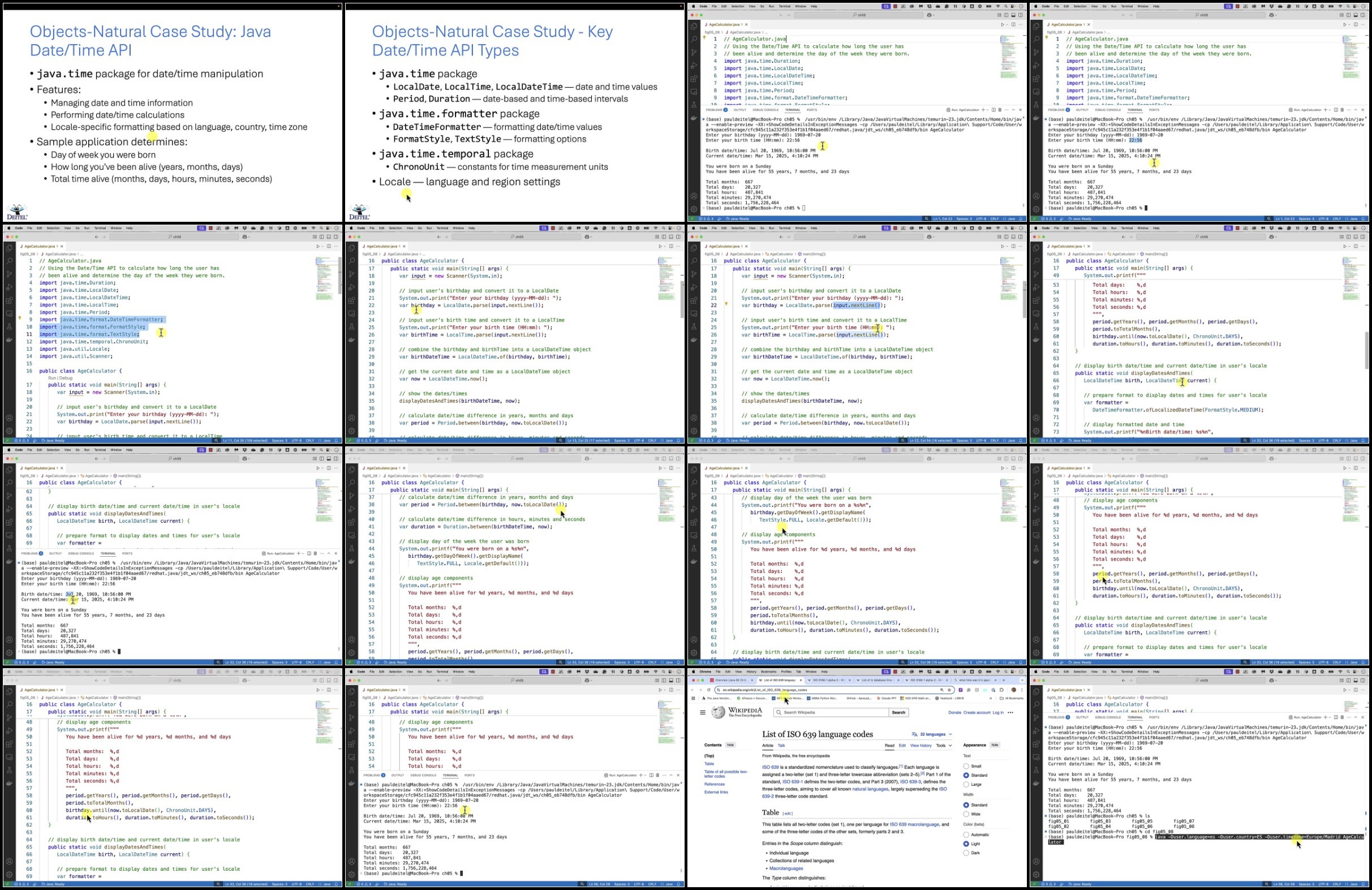The image size is (1372, 890).
Task: Jump to 'External links' in the contents list
Action: tap(716, 792)
